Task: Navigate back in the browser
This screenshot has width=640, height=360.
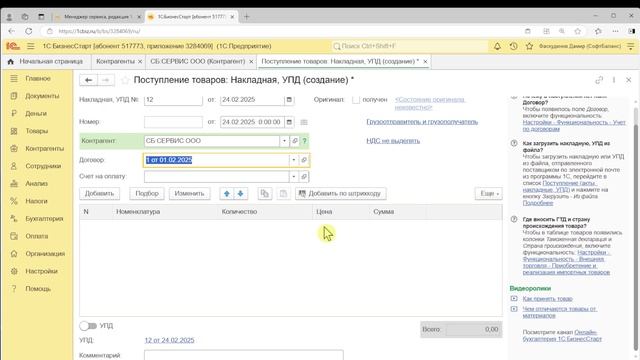Action: pos(11,31)
